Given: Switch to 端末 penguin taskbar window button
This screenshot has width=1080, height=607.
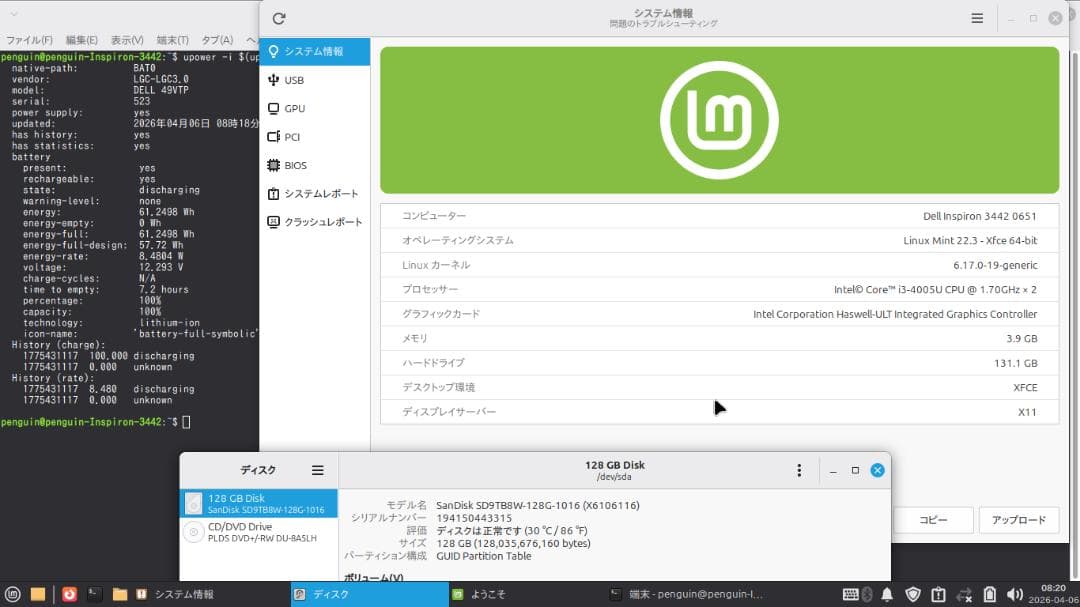Looking at the screenshot, I should pyautogui.click(x=687, y=595).
